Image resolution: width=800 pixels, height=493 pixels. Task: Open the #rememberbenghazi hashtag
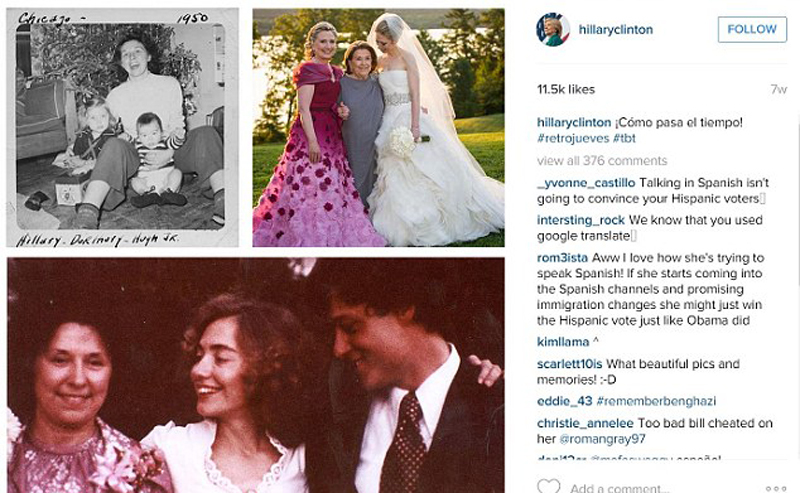click(x=656, y=401)
